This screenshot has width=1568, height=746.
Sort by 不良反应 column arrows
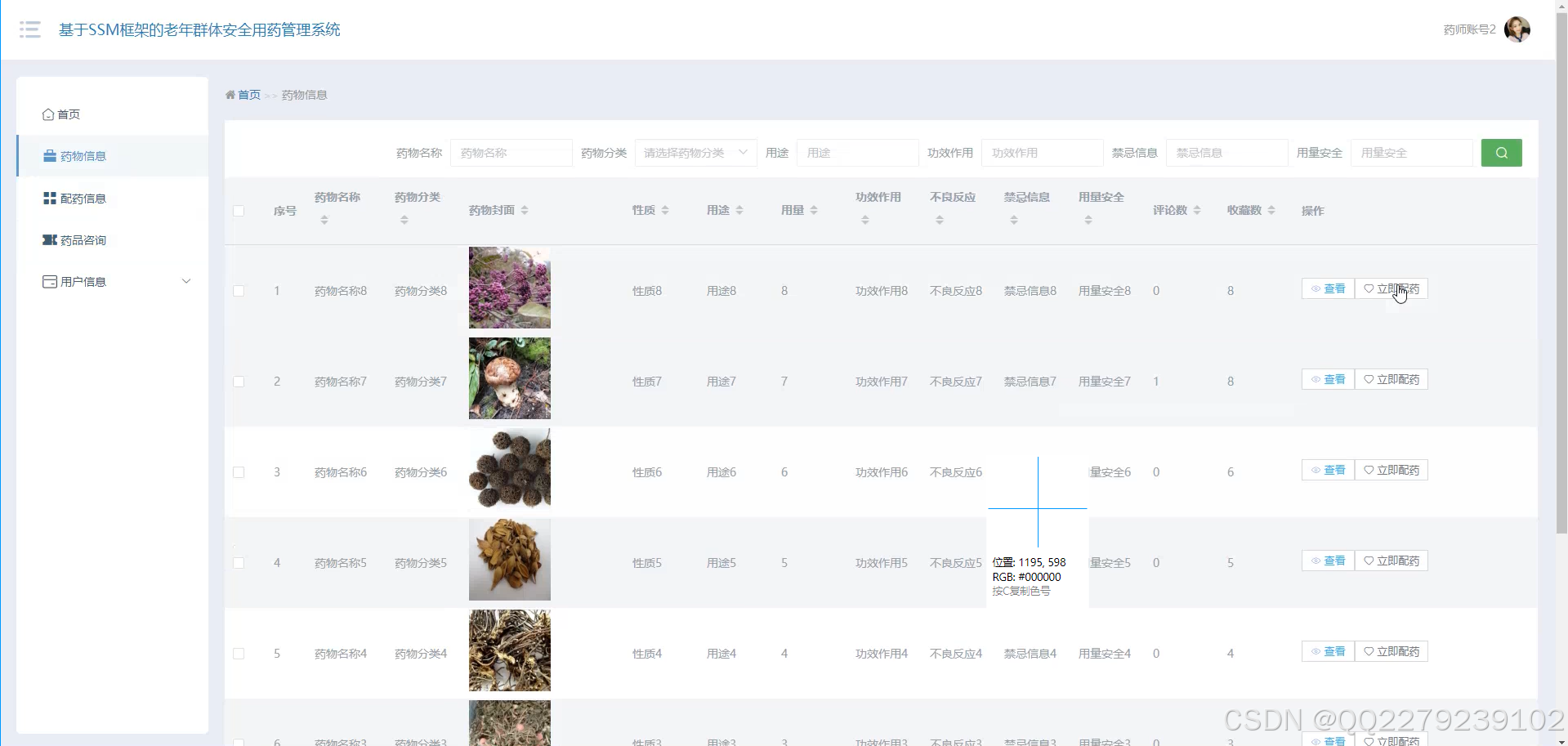click(940, 220)
